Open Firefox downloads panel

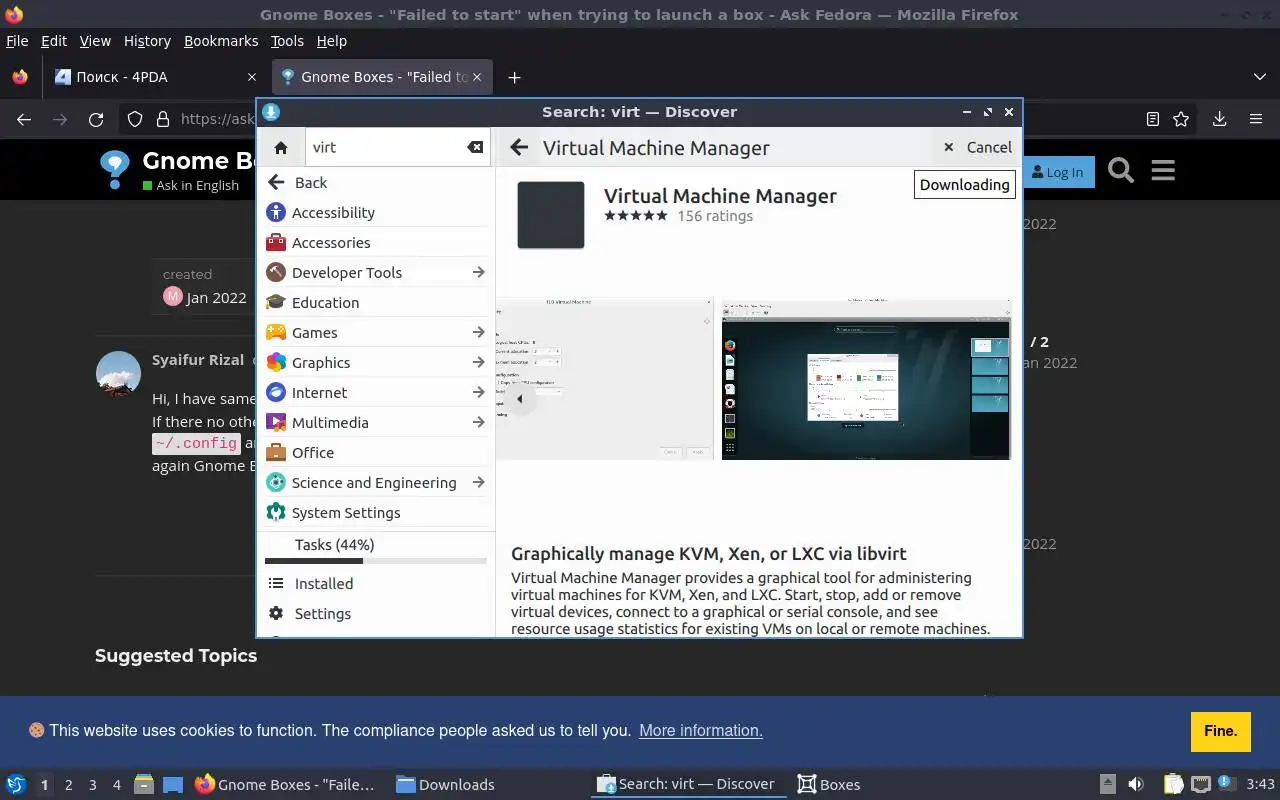(x=1219, y=119)
